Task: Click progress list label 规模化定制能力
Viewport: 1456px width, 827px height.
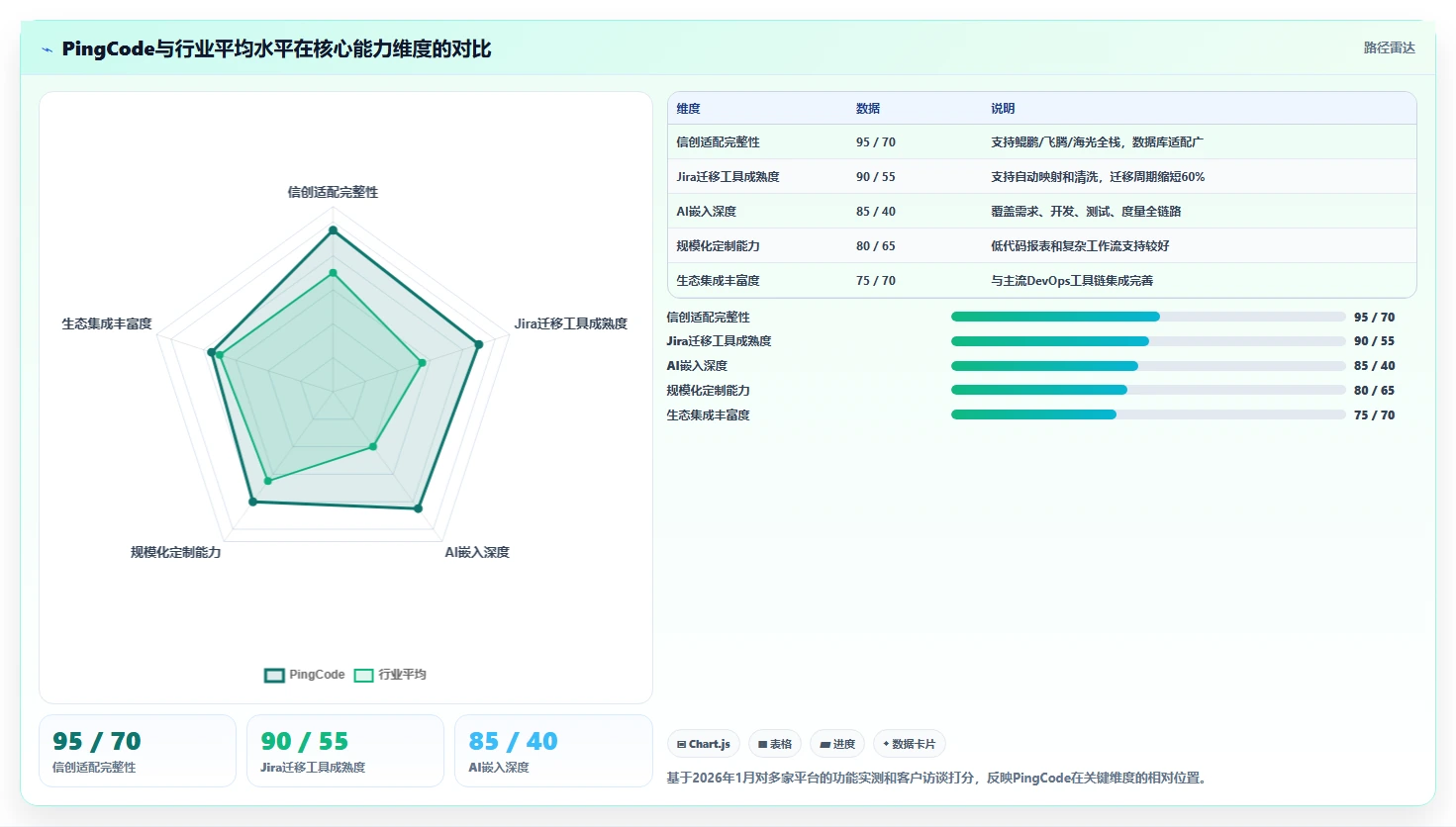Action: tap(708, 391)
